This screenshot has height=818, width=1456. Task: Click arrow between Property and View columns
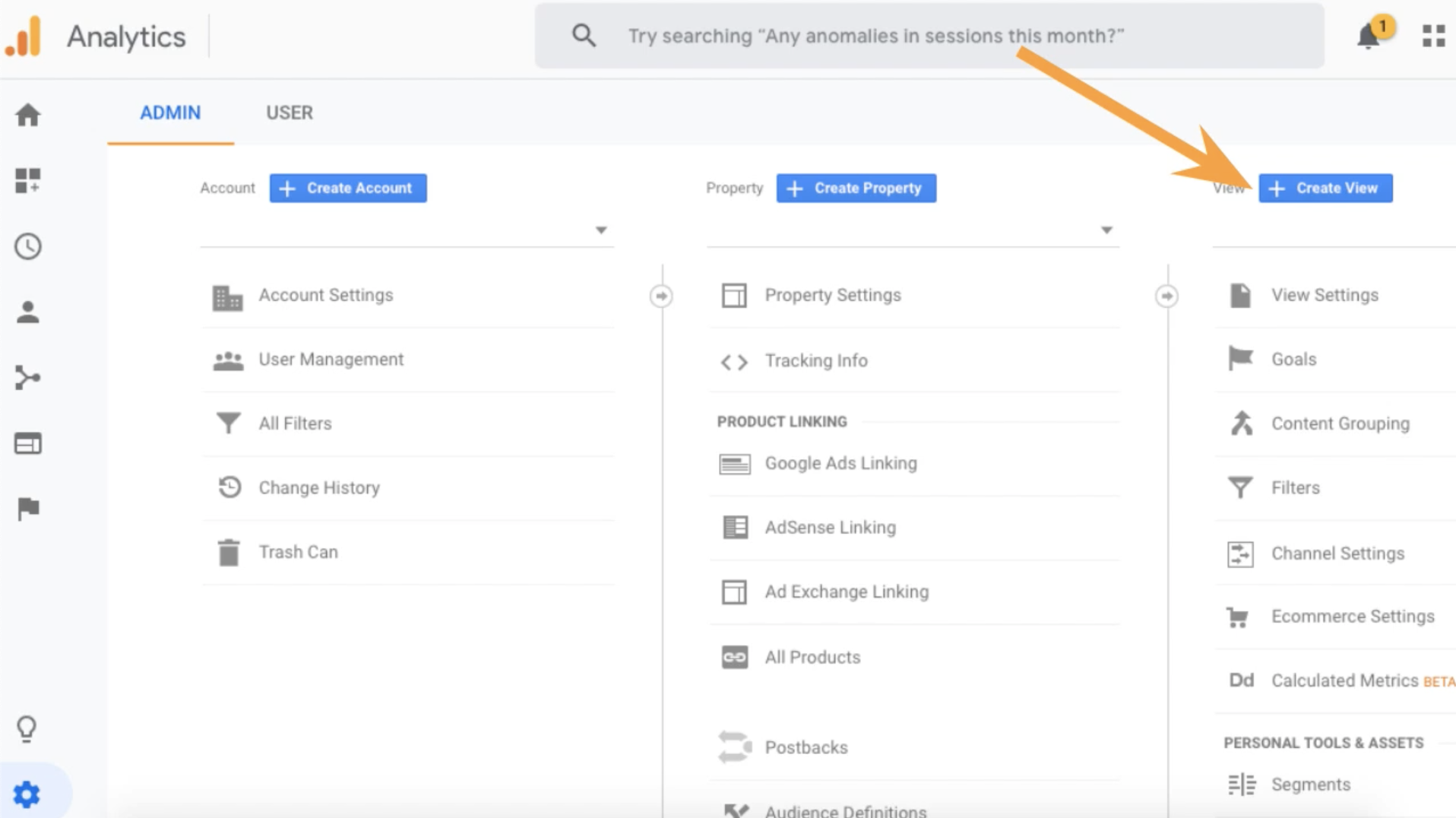coord(1166,296)
